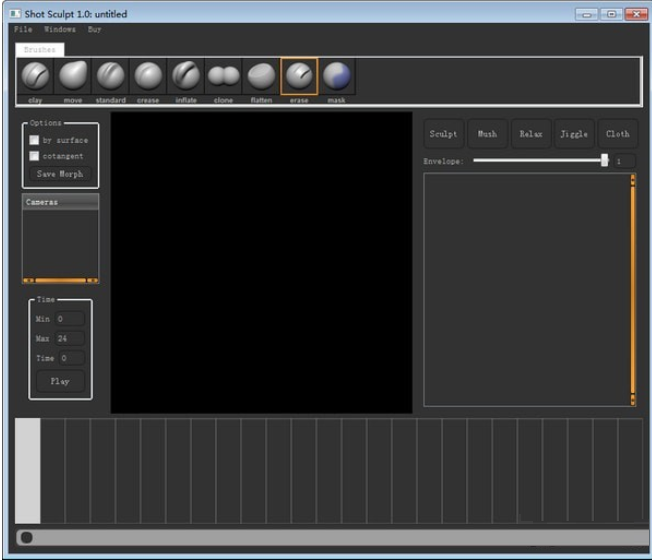The width and height of the screenshot is (652, 560).
Task: Click the Max time input field
Action: click(70, 339)
